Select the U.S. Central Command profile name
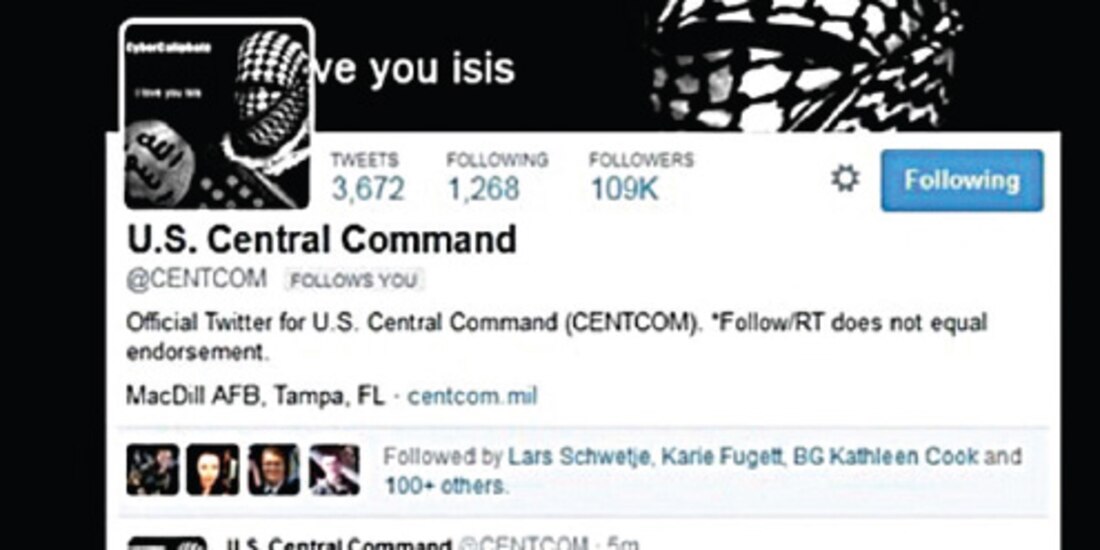This screenshot has height=550, width=1100. 322,240
